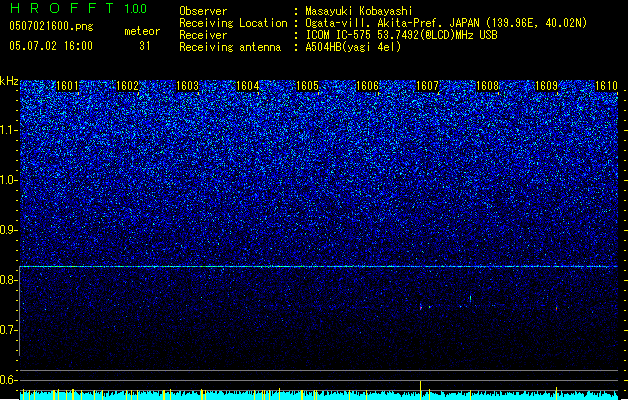This screenshot has width=629, height=400.
Task: Click the 0.8 kHz axis label
Action: point(8,280)
